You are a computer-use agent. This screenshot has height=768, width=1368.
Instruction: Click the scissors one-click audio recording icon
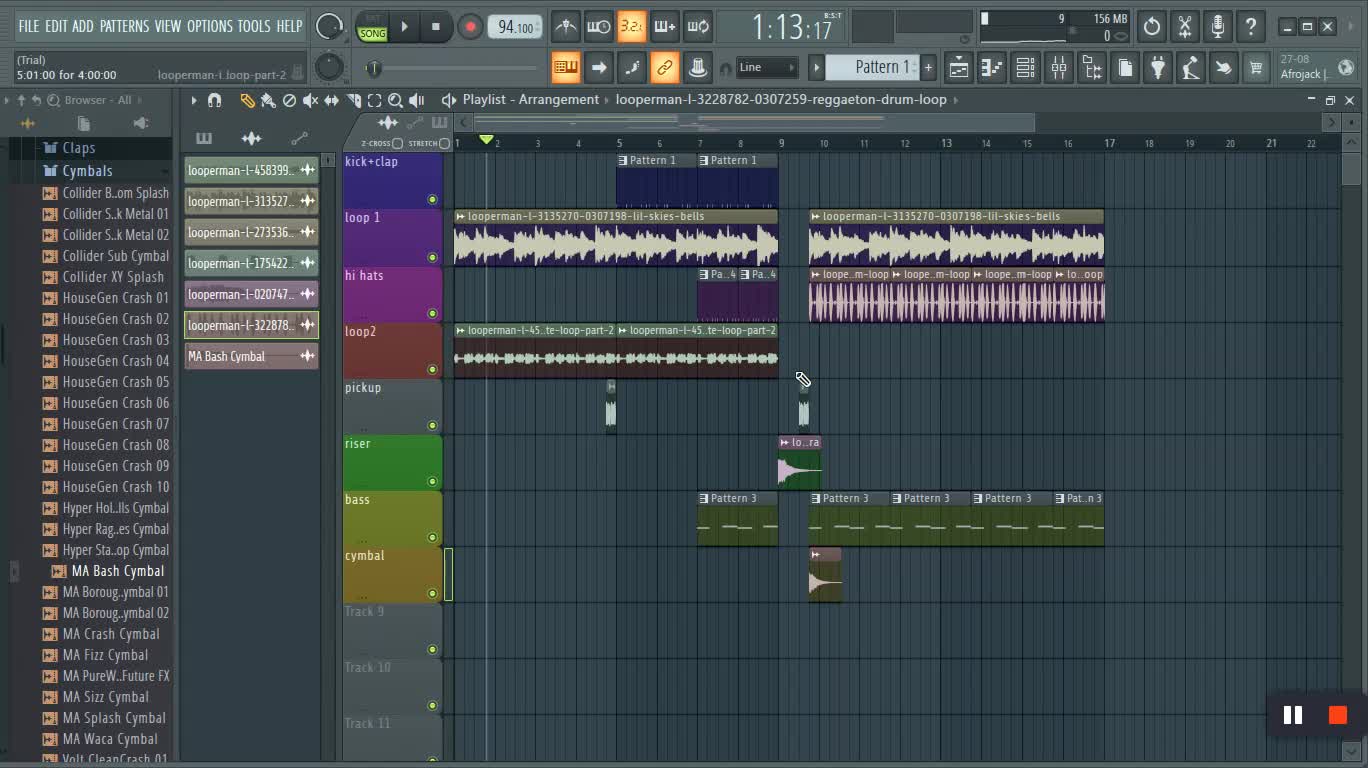click(1185, 27)
